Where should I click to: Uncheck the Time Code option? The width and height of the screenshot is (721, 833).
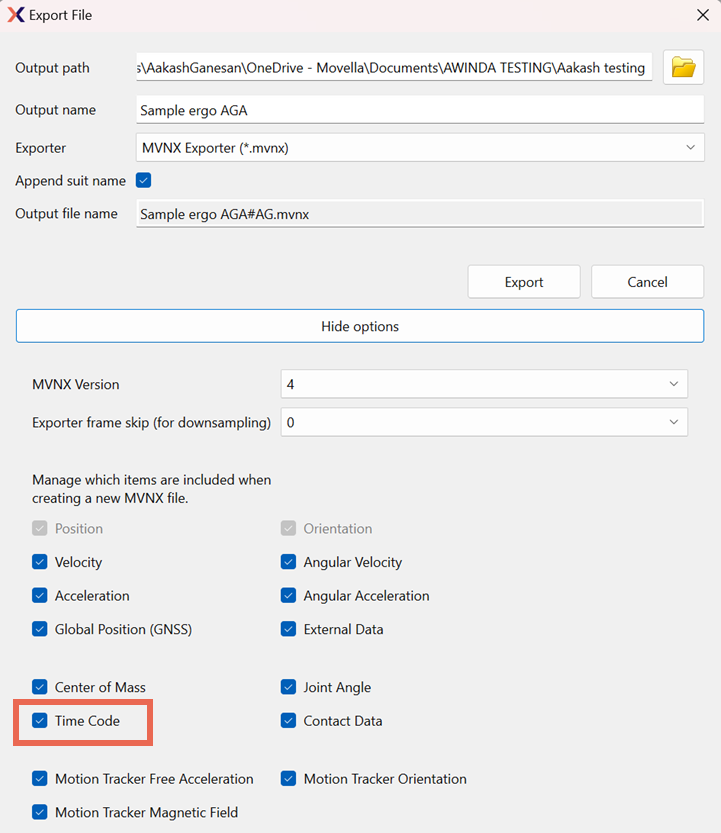point(40,720)
